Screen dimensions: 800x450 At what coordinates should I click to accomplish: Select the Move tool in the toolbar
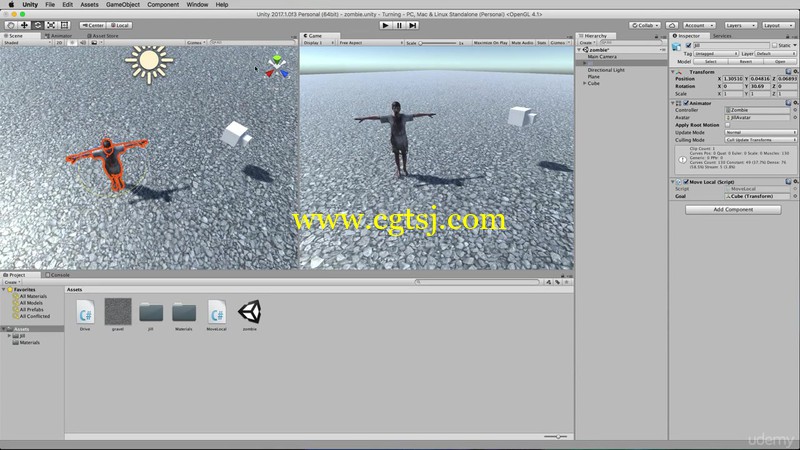click(24, 25)
